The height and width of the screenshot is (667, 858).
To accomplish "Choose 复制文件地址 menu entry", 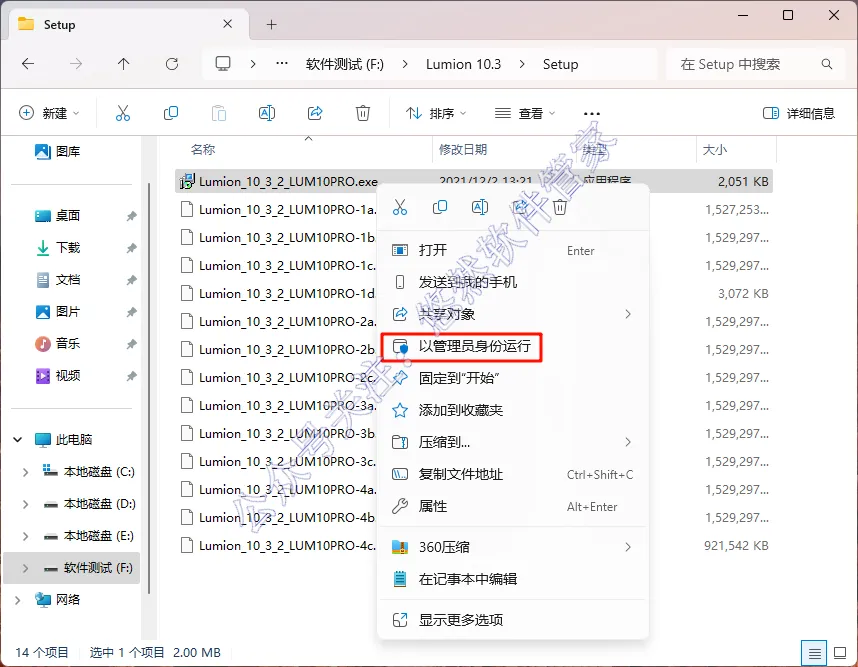I will click(513, 474).
